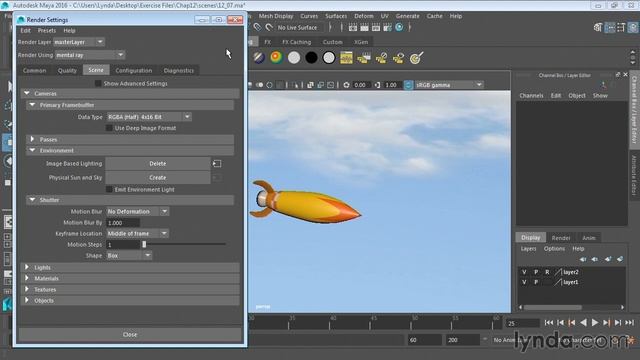This screenshot has width=640, height=360.
Task: Toggle R display type of layer2
Action: (x=547, y=272)
